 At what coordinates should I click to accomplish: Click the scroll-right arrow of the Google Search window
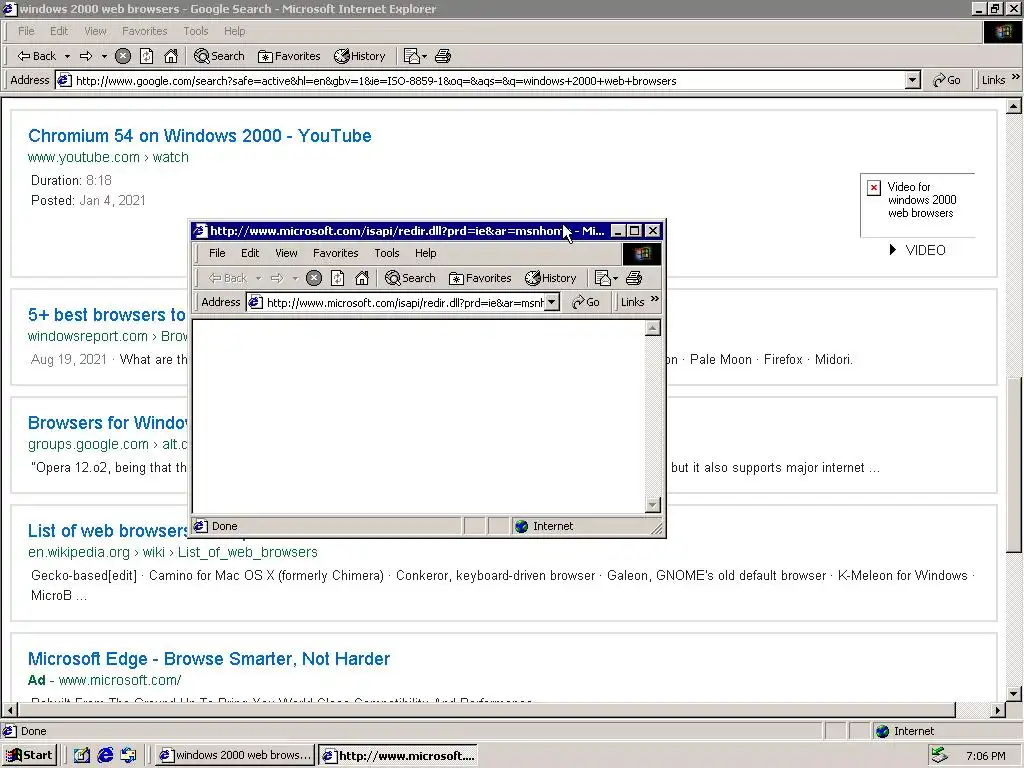click(997, 709)
